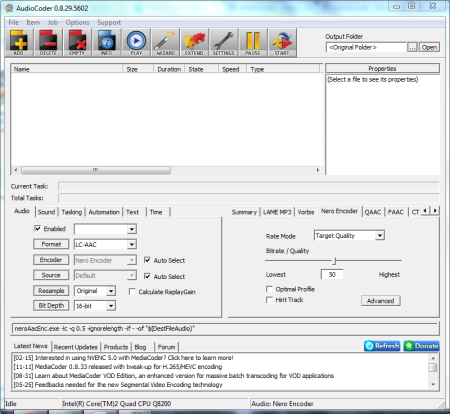Open the Support menu
The image size is (450, 414).
pyautogui.click(x=109, y=22)
